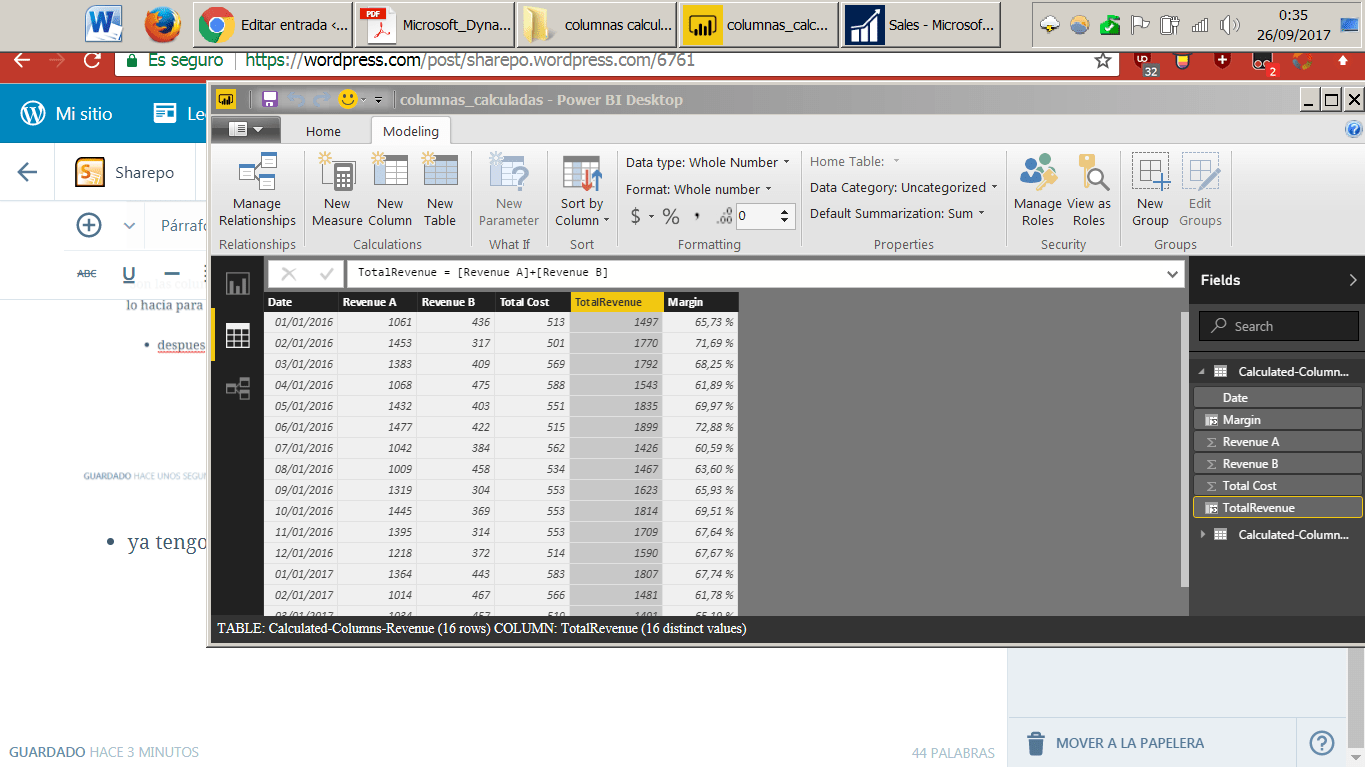Collapse the first Calculated-Column table in Fields
The height and width of the screenshot is (767, 1365).
1202,371
